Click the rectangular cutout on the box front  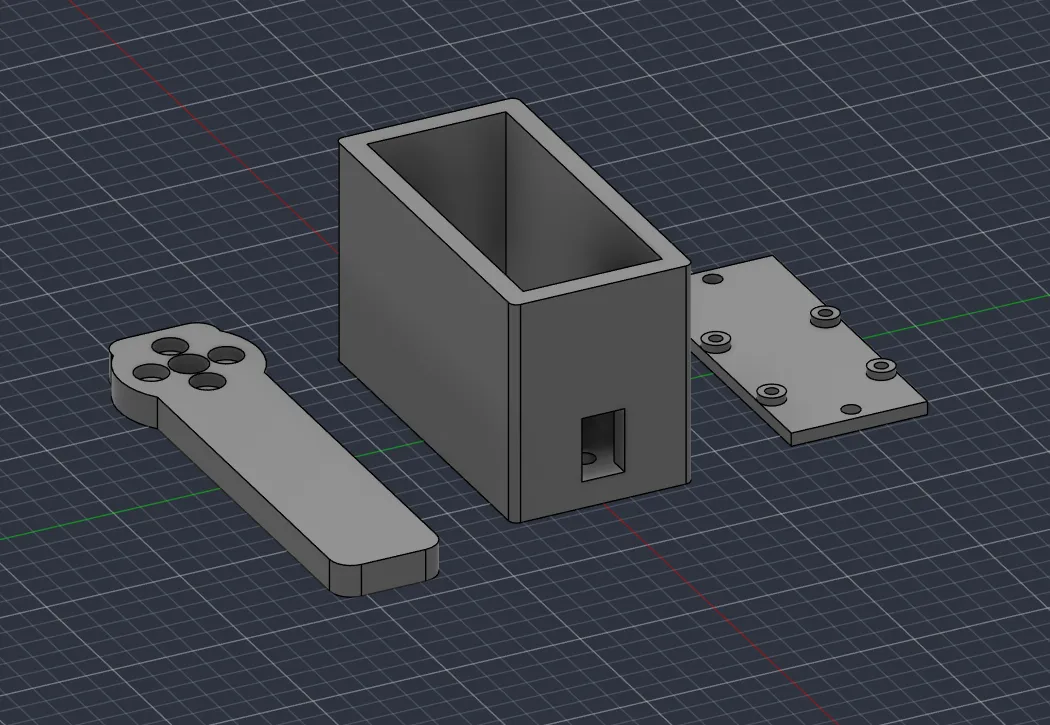(603, 445)
